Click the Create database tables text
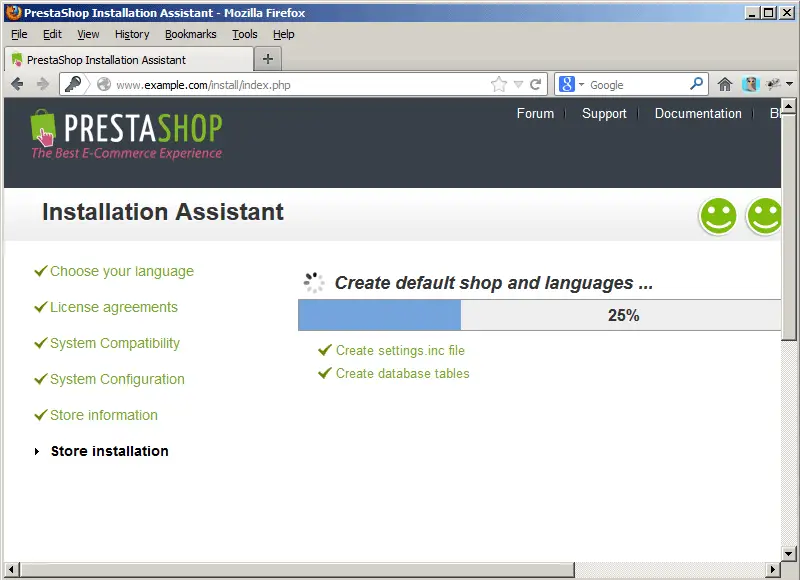The image size is (800, 580). (403, 373)
